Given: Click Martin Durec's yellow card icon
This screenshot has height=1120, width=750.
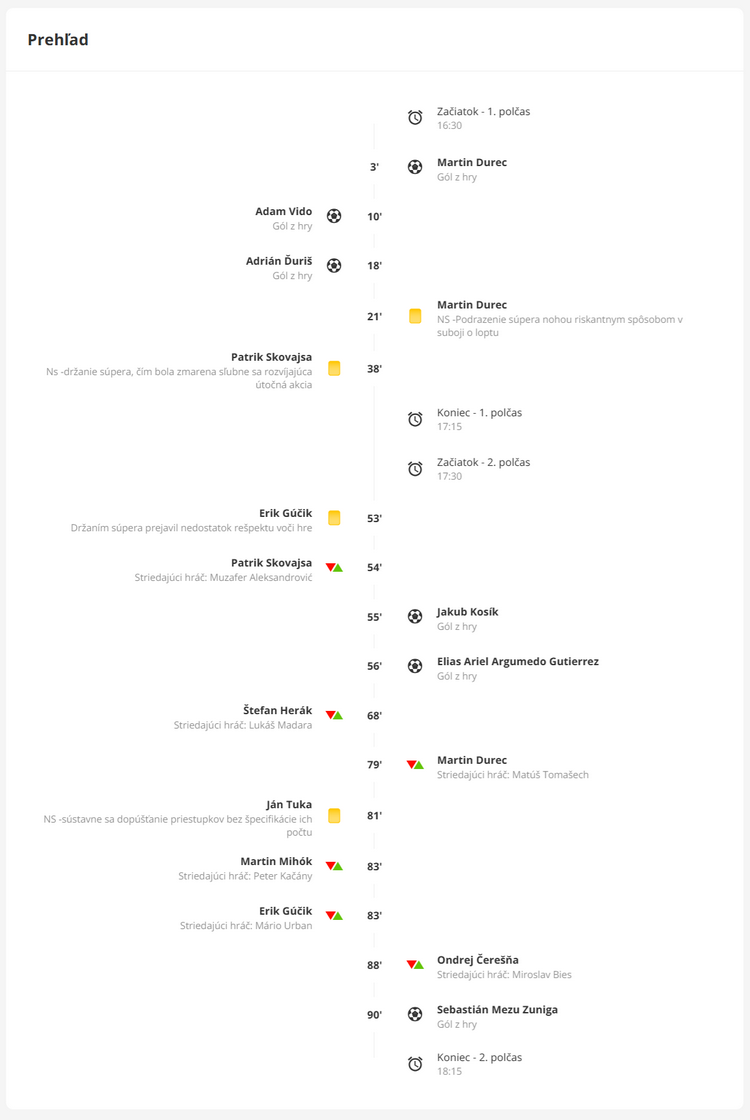Looking at the screenshot, I should pyautogui.click(x=415, y=317).
